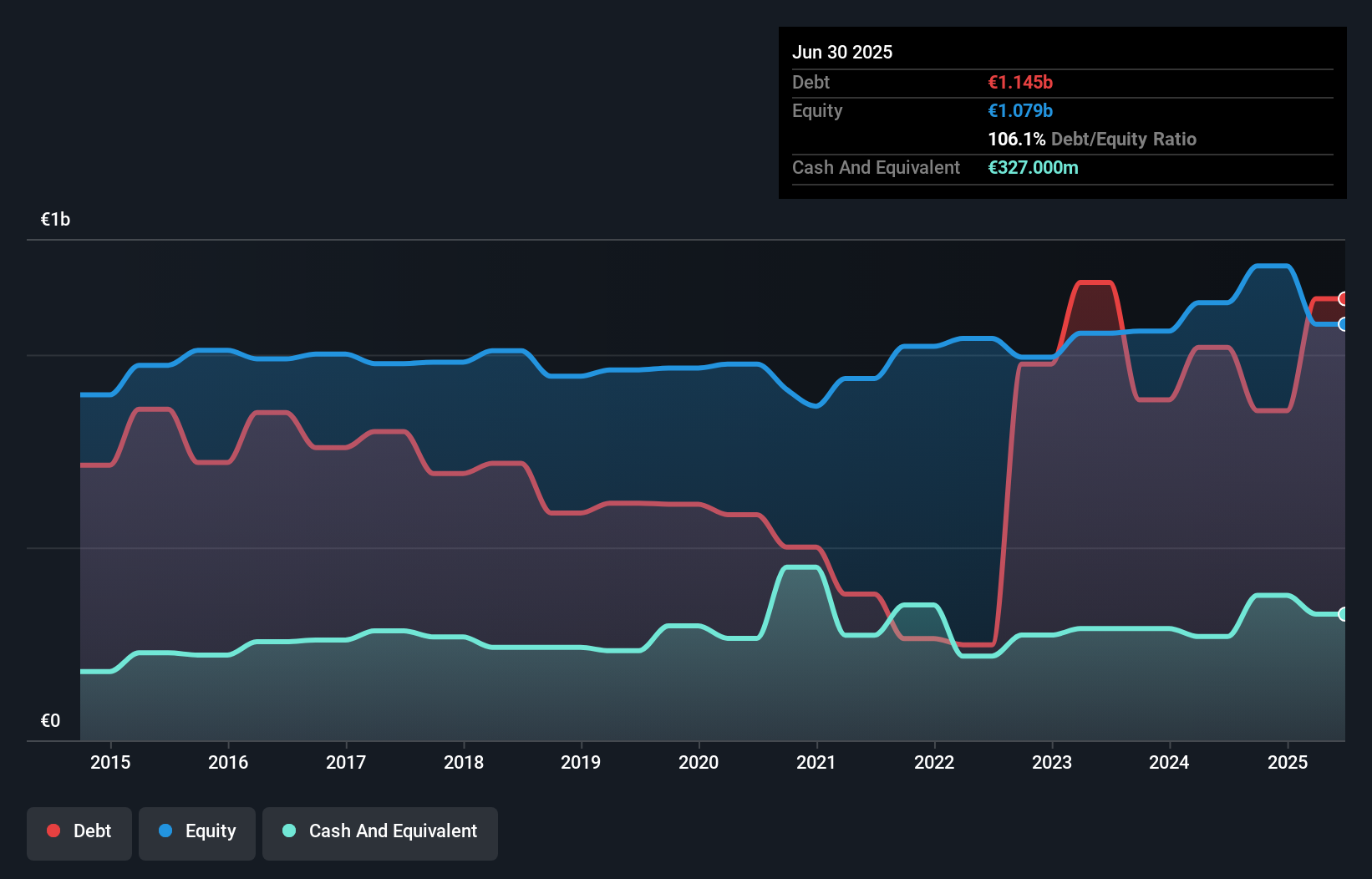Select the teal Cash endpoint marker on chart
The height and width of the screenshot is (879, 1372).
1344,614
